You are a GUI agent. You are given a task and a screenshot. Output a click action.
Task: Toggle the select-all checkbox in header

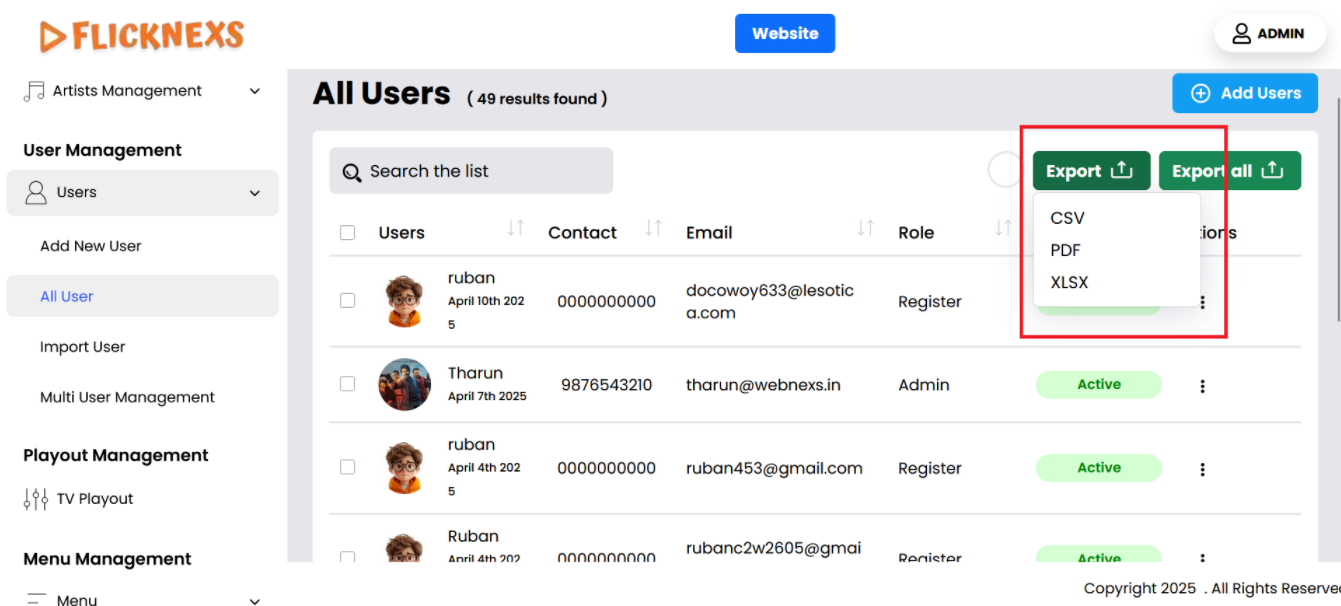(x=348, y=233)
